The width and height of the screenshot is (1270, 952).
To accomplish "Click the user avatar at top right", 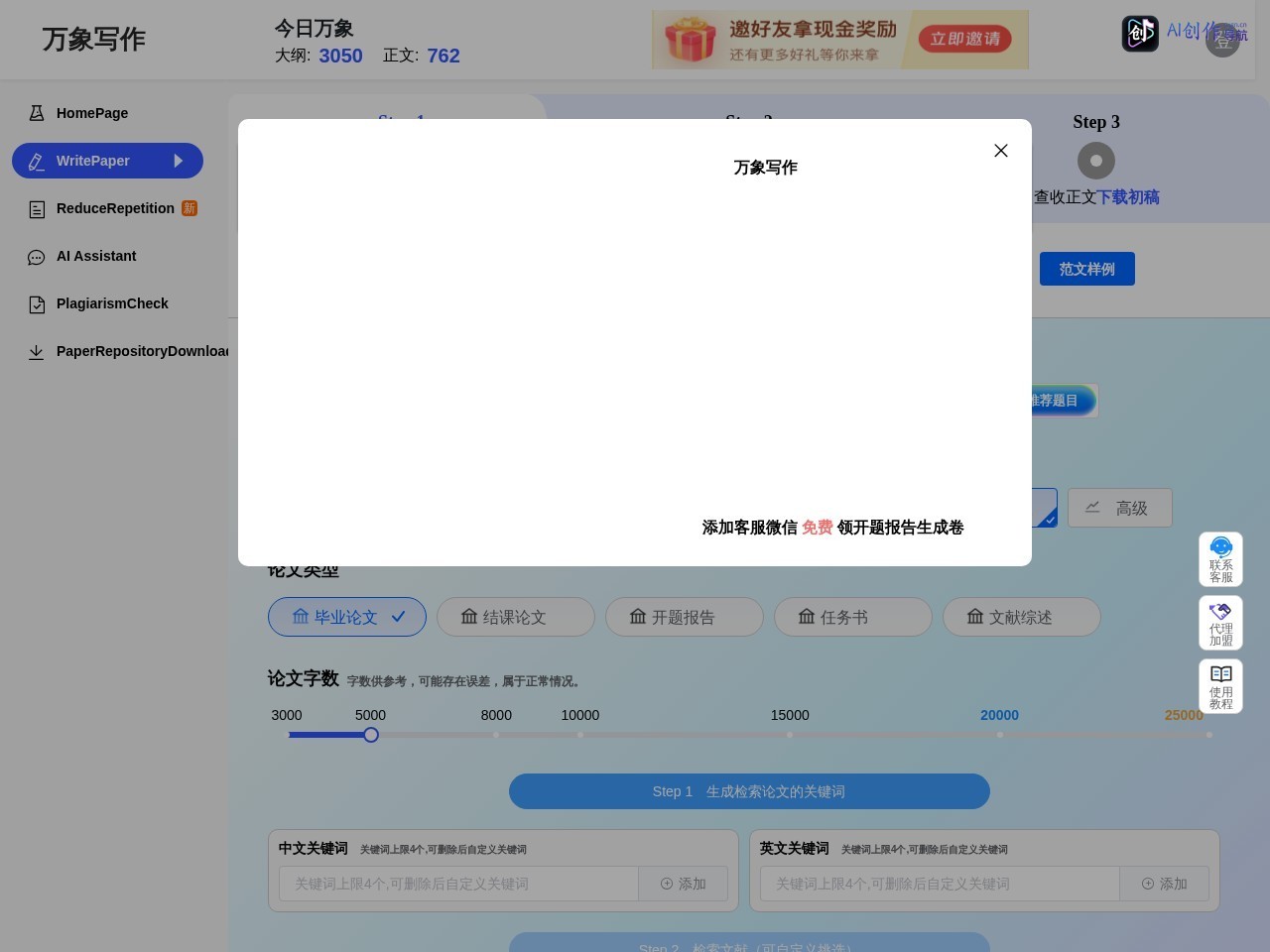I will click(1222, 40).
